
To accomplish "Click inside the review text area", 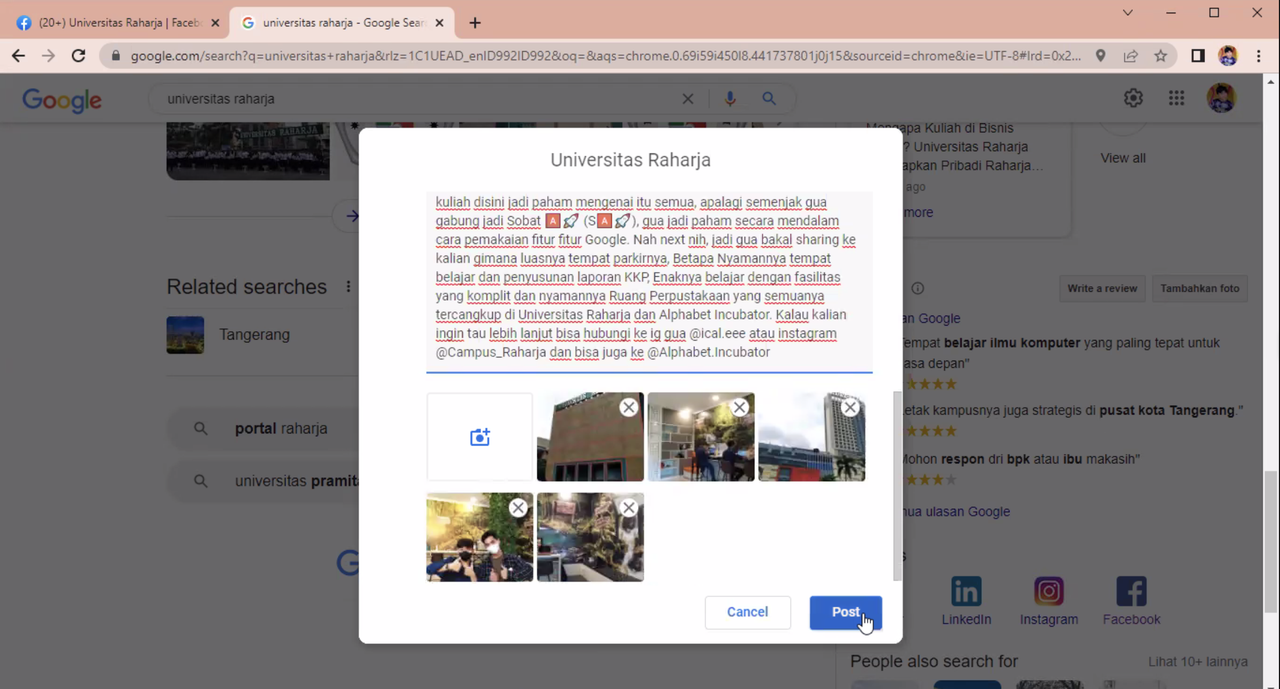I will tap(649, 280).
